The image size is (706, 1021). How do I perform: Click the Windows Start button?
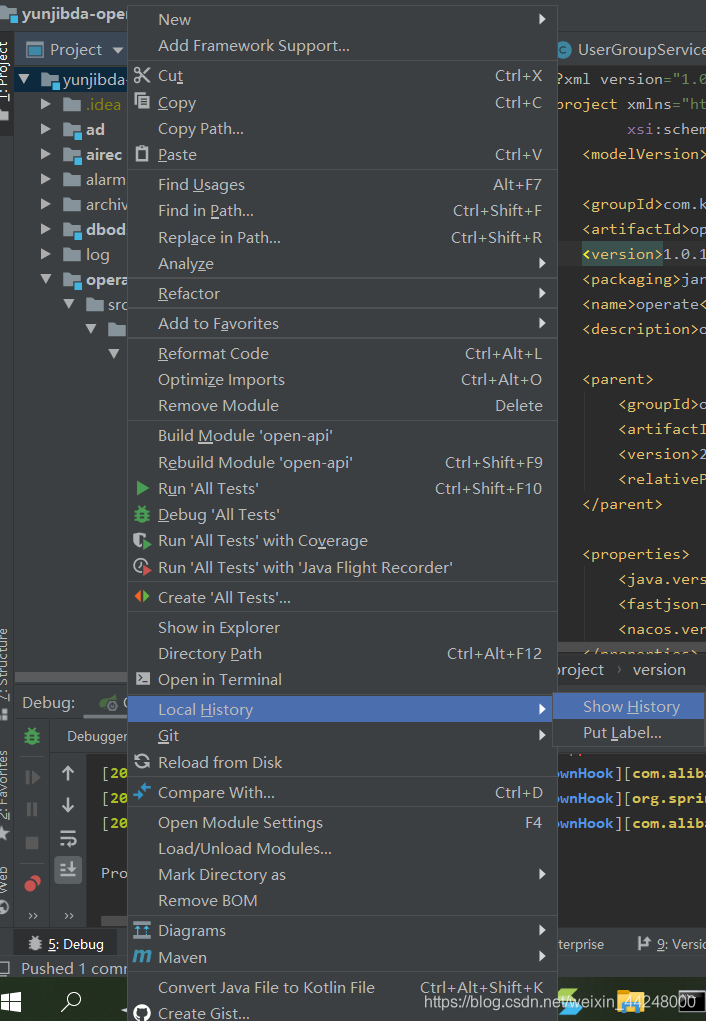10,1001
